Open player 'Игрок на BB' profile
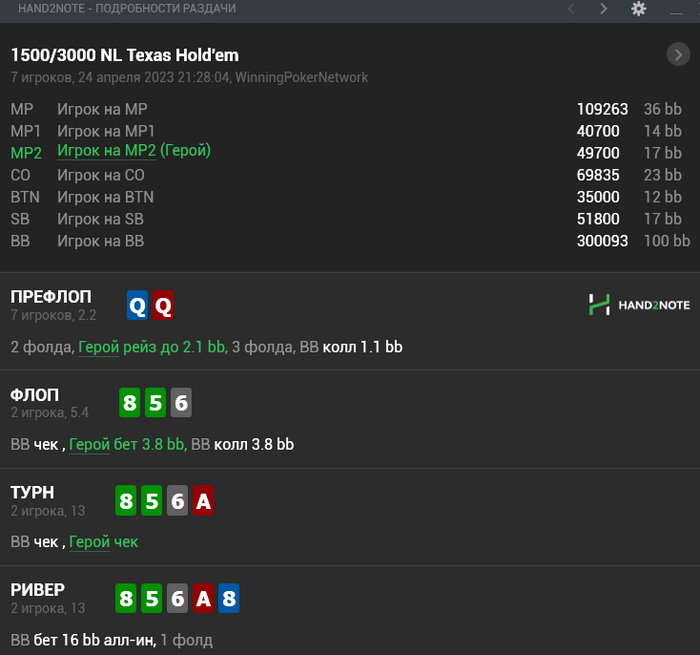This screenshot has height=655, width=700. pos(100,241)
